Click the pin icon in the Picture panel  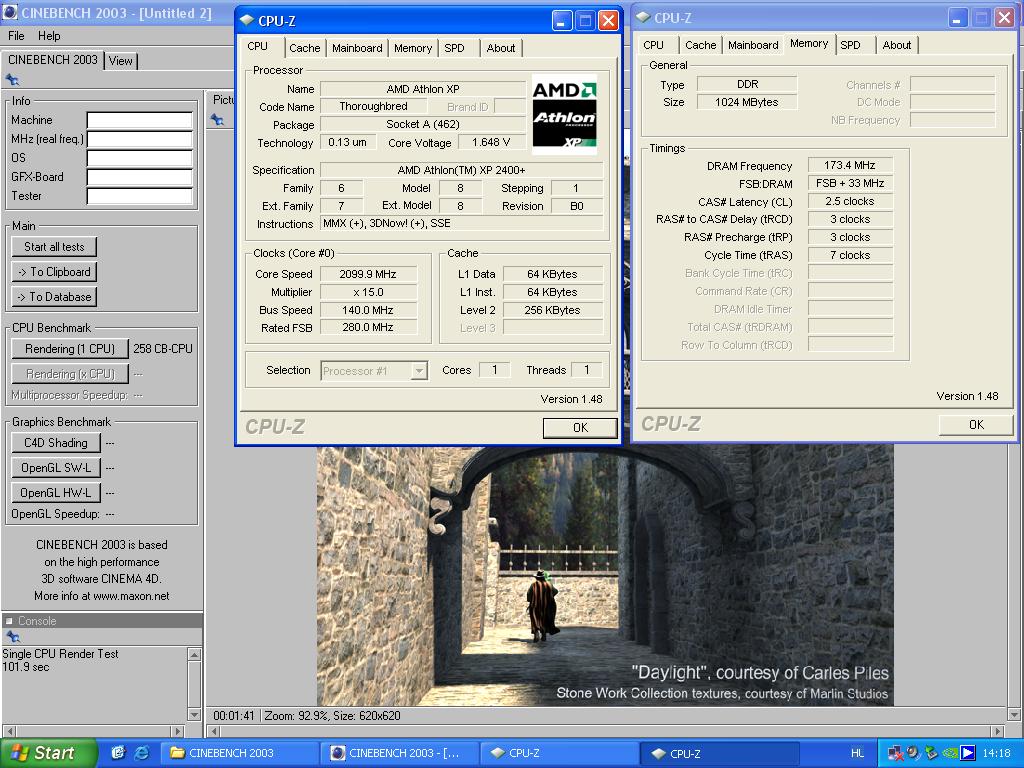click(x=217, y=120)
